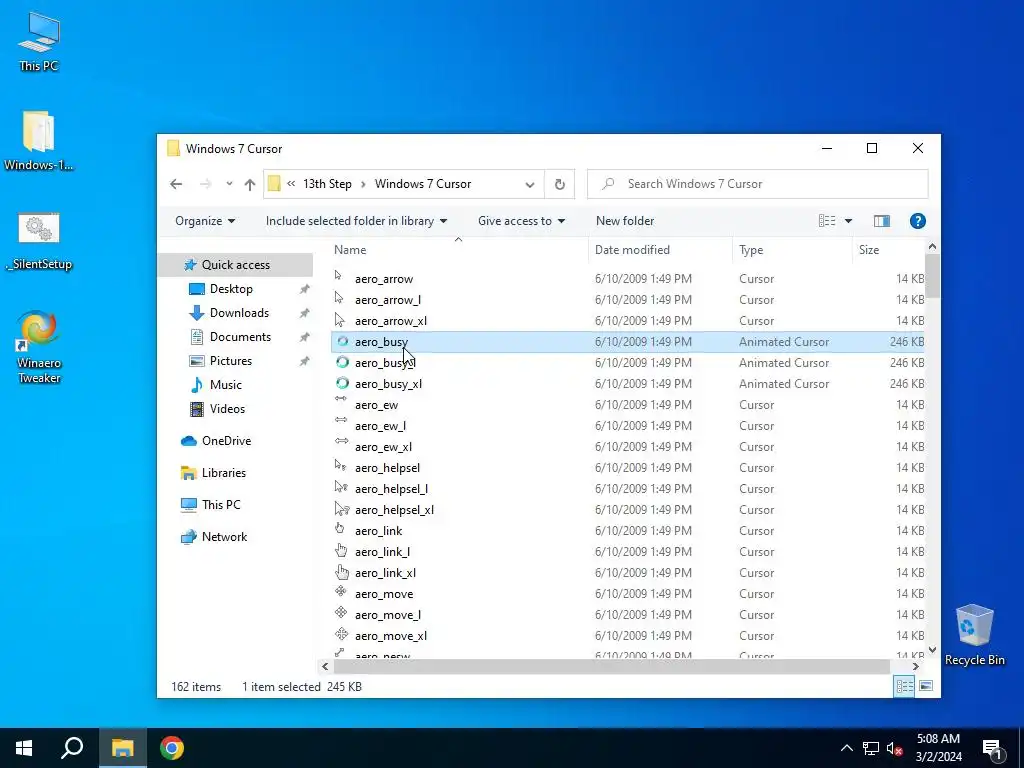Click the muted volume tray icon
The width and height of the screenshot is (1024, 768).
coord(895,748)
